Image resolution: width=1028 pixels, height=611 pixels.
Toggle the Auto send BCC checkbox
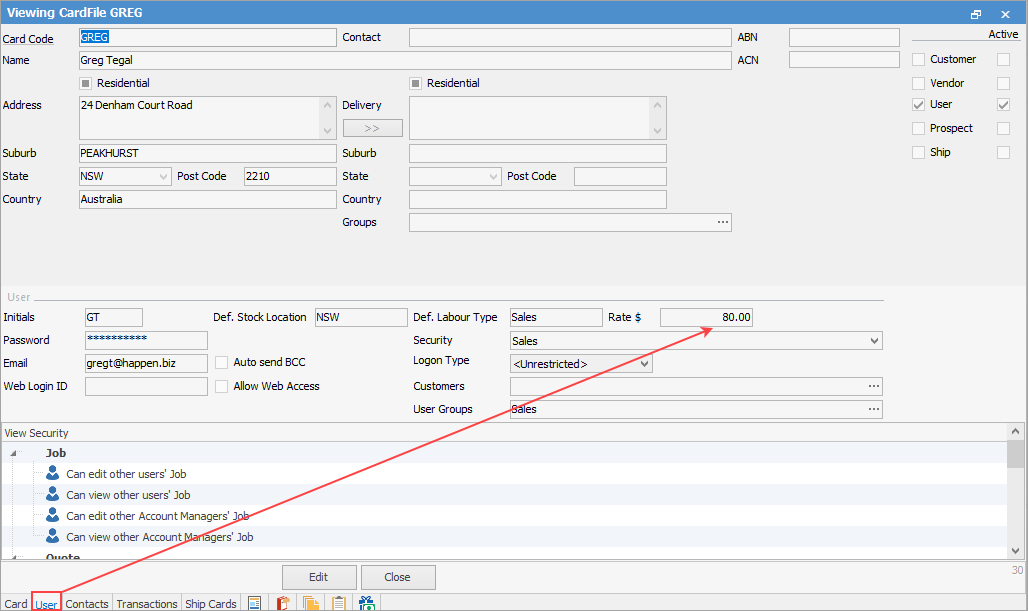point(222,363)
